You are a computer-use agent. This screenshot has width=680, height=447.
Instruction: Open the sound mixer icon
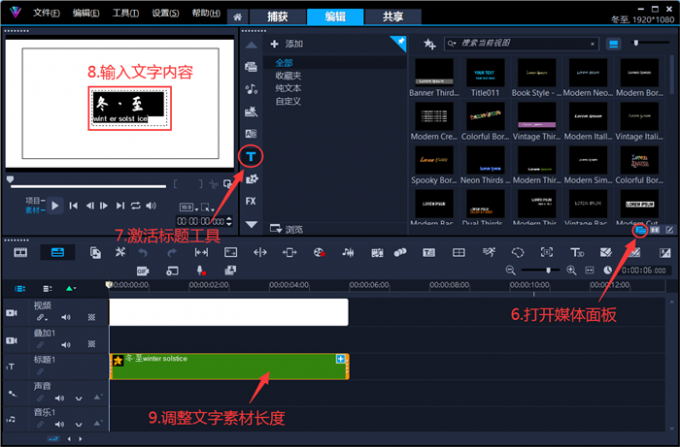tap(348, 252)
